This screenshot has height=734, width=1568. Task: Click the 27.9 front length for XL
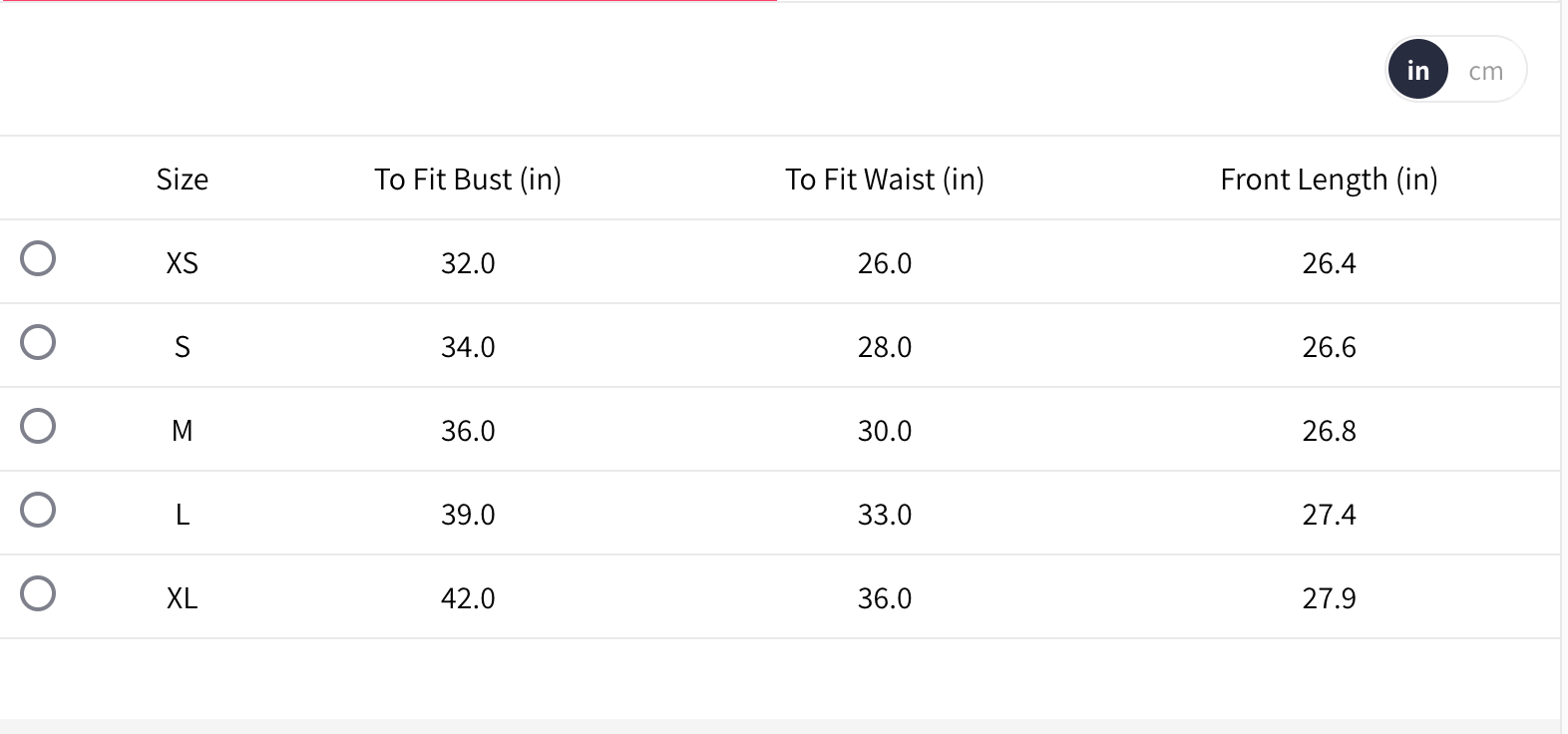point(1329,598)
